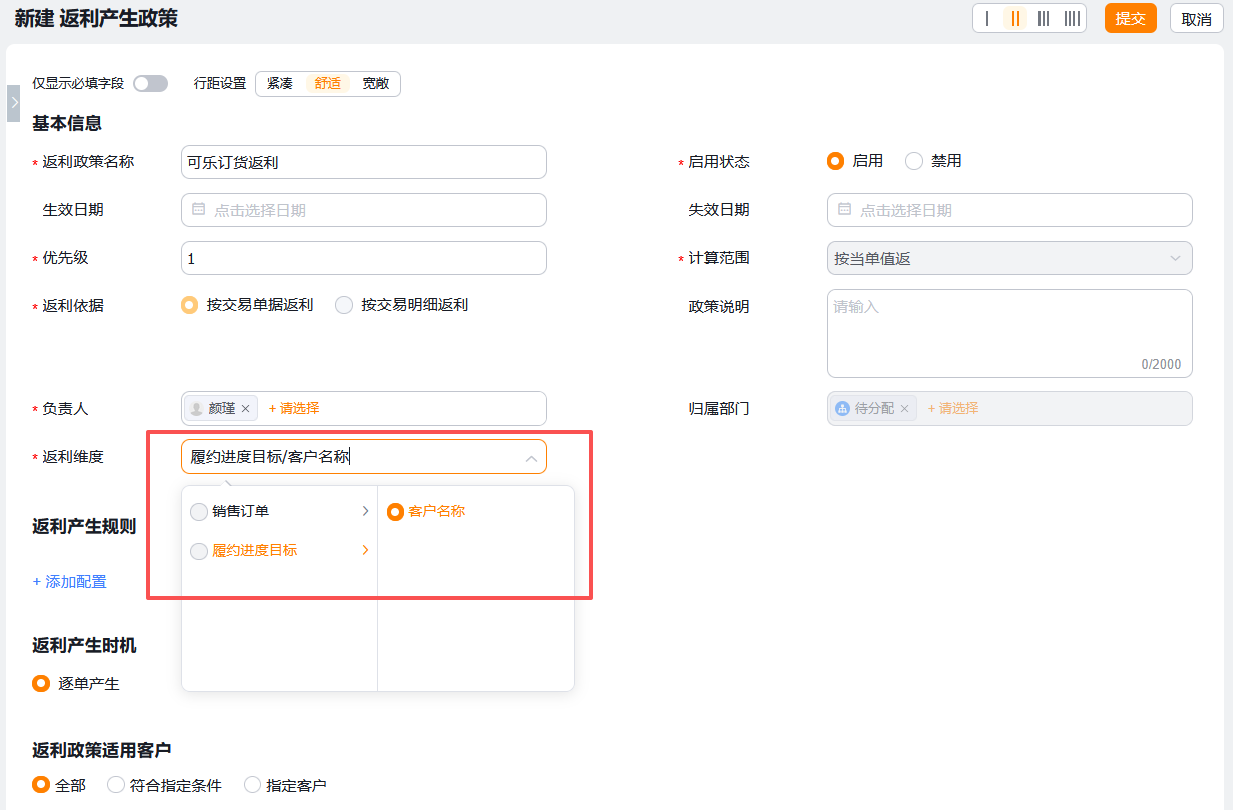Switch to four-column layout icon
Viewport: 1233px width, 810px height.
coord(1072,18)
